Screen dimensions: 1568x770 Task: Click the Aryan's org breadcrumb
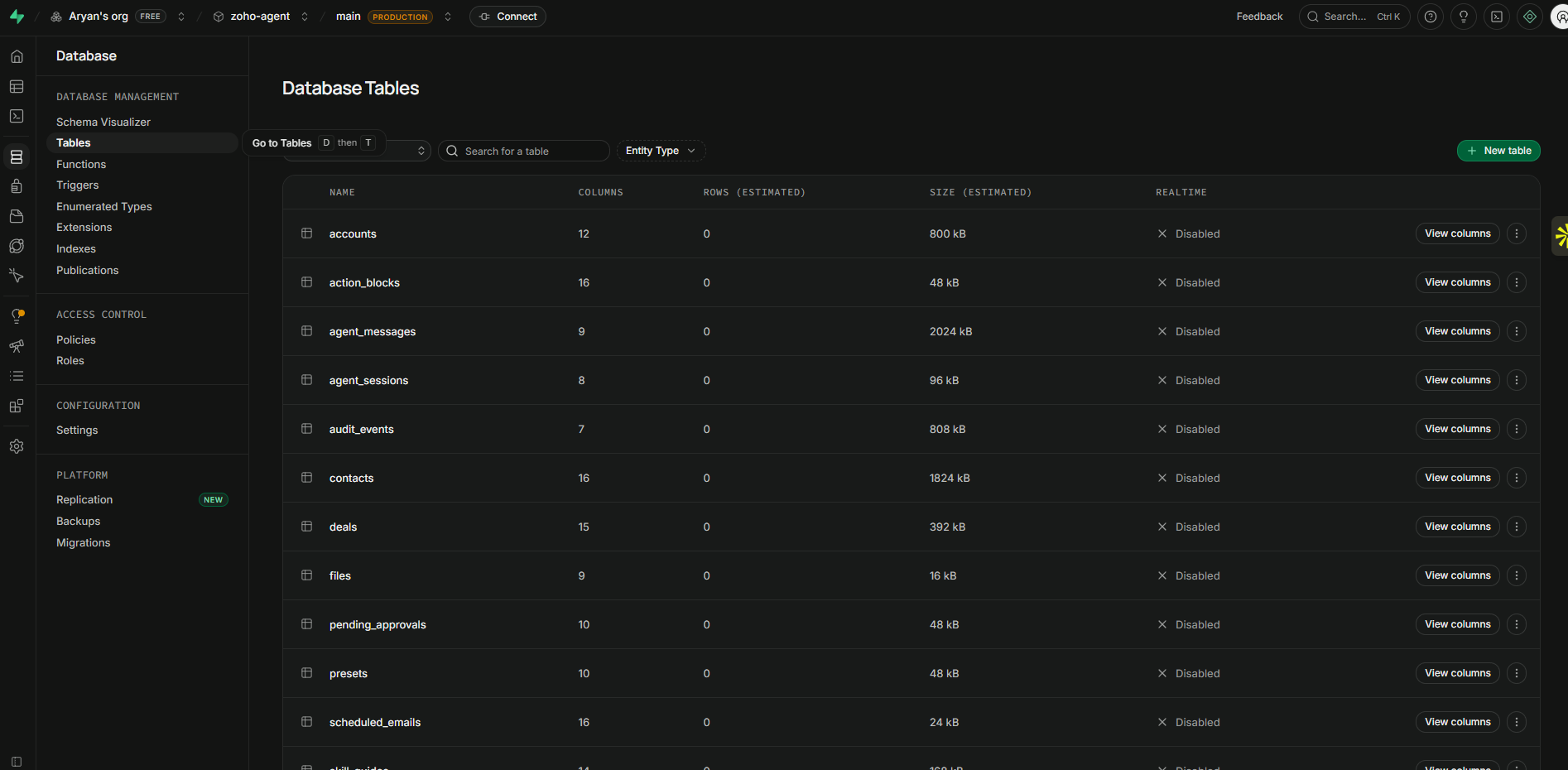tap(99, 17)
